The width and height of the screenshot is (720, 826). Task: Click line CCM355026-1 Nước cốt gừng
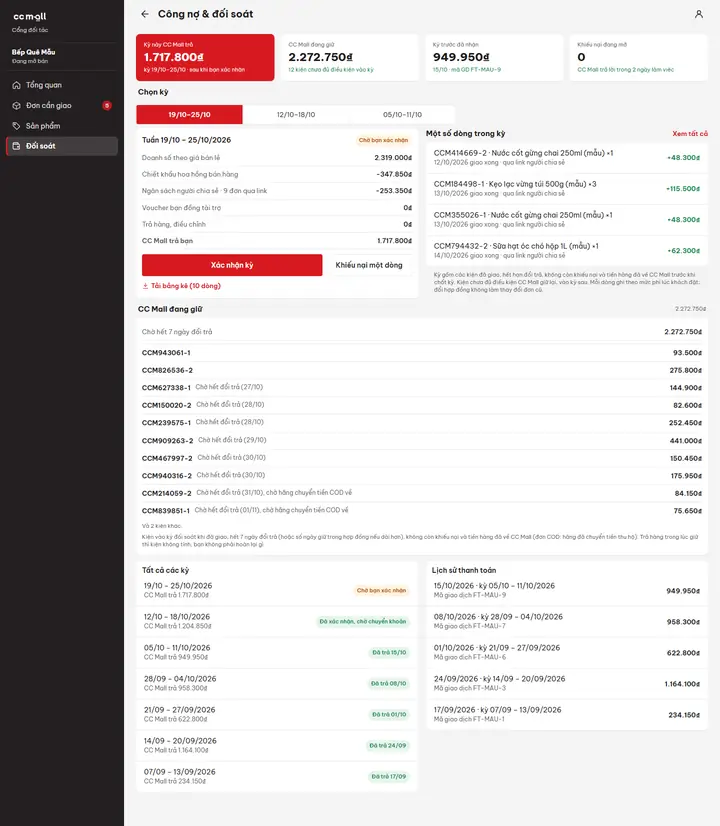click(x=567, y=220)
